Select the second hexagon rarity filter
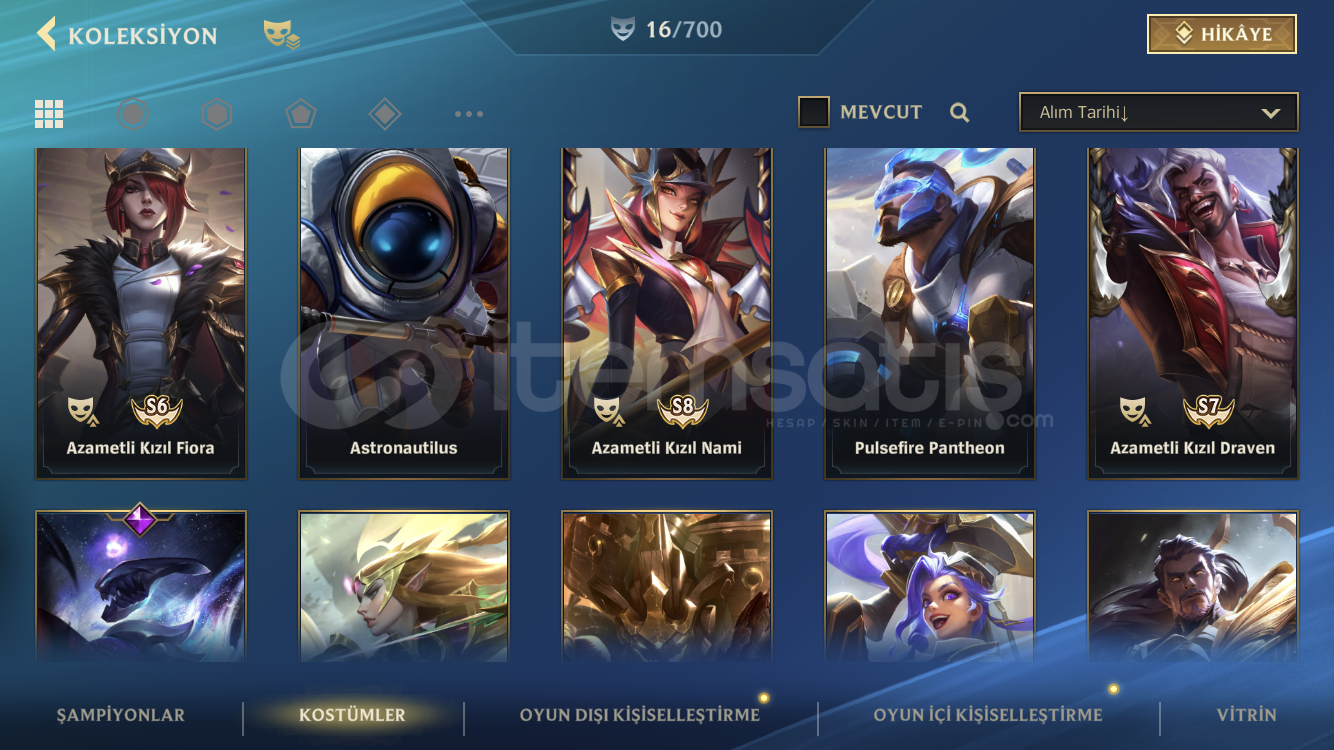1334x750 pixels. coord(217,114)
